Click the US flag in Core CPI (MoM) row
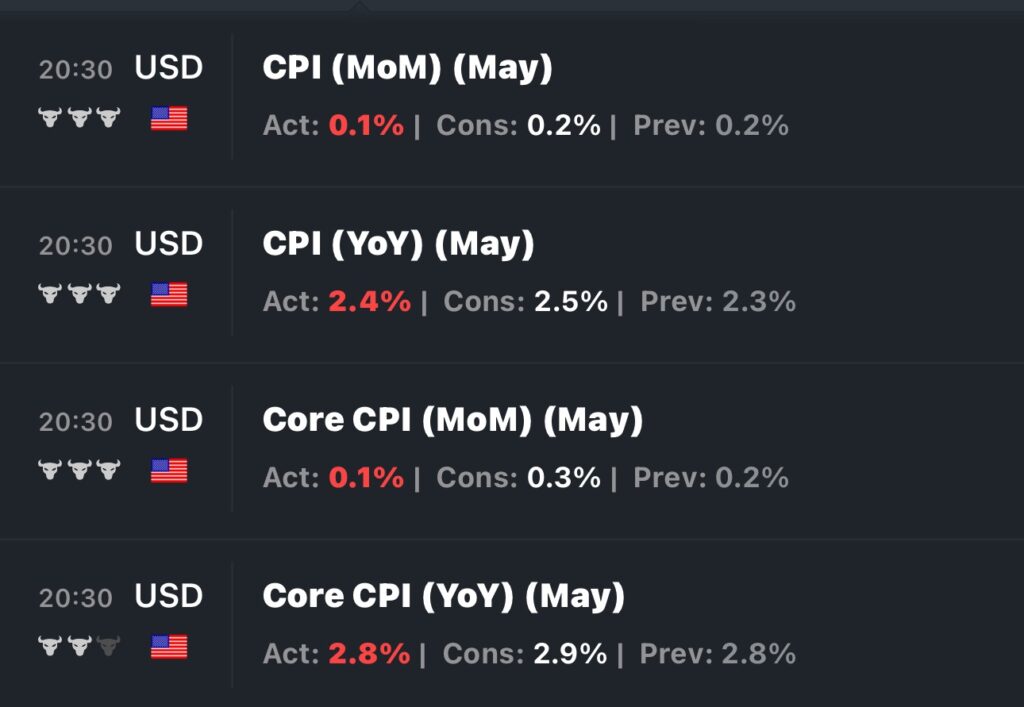The height and width of the screenshot is (707, 1024). pos(169,471)
